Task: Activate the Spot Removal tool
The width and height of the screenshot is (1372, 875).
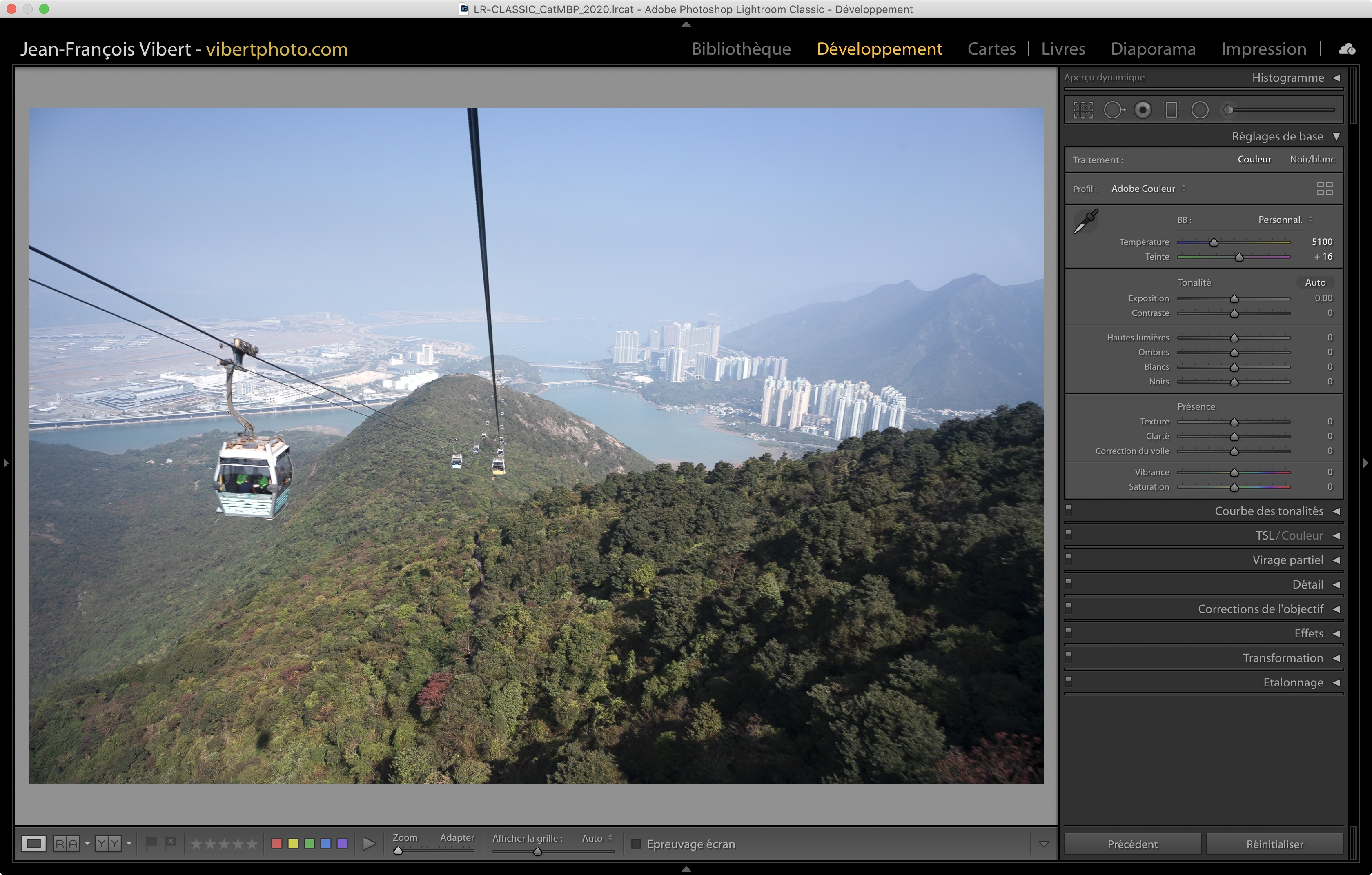Action: (x=1114, y=110)
